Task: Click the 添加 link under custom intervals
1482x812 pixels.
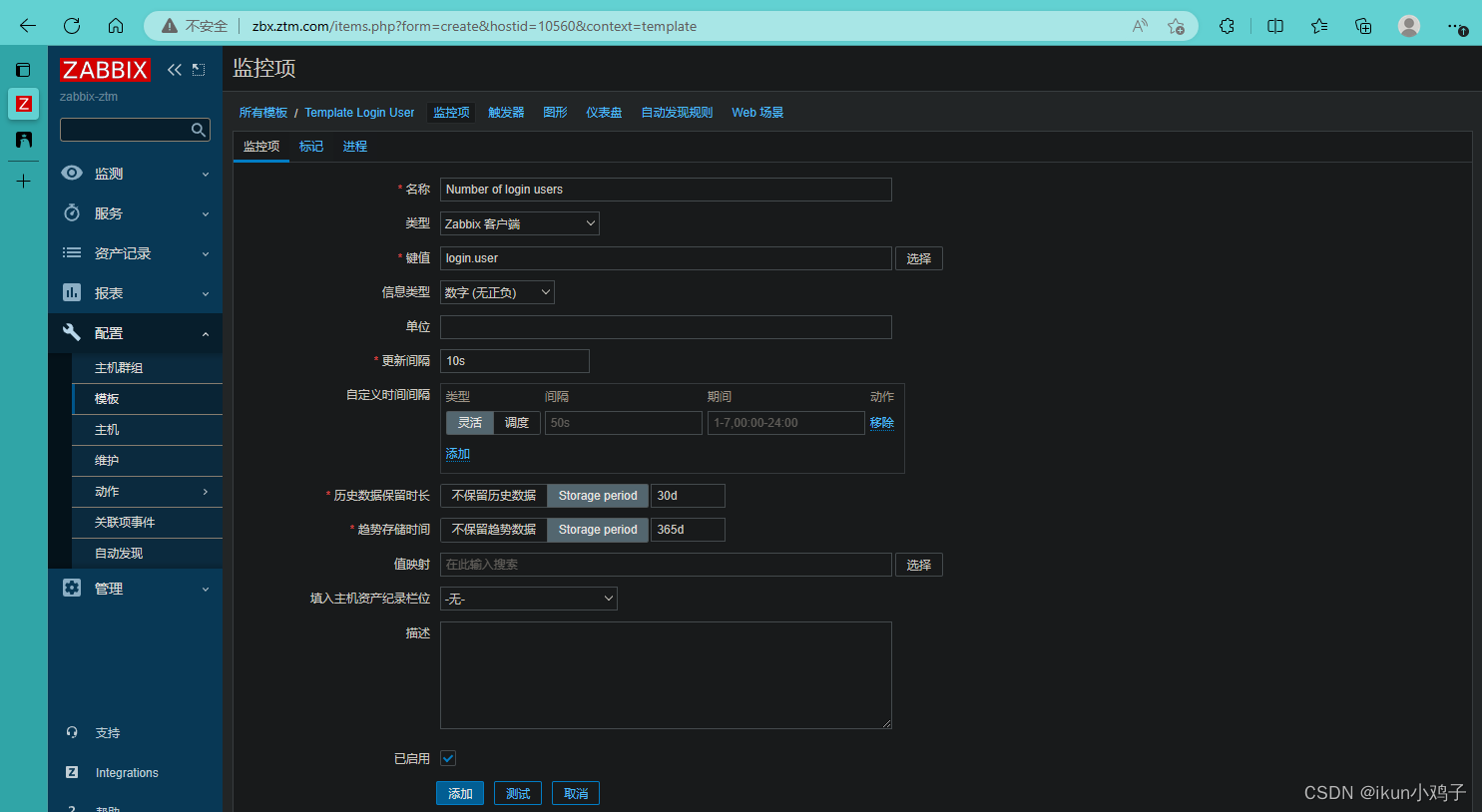Action: pyautogui.click(x=458, y=454)
